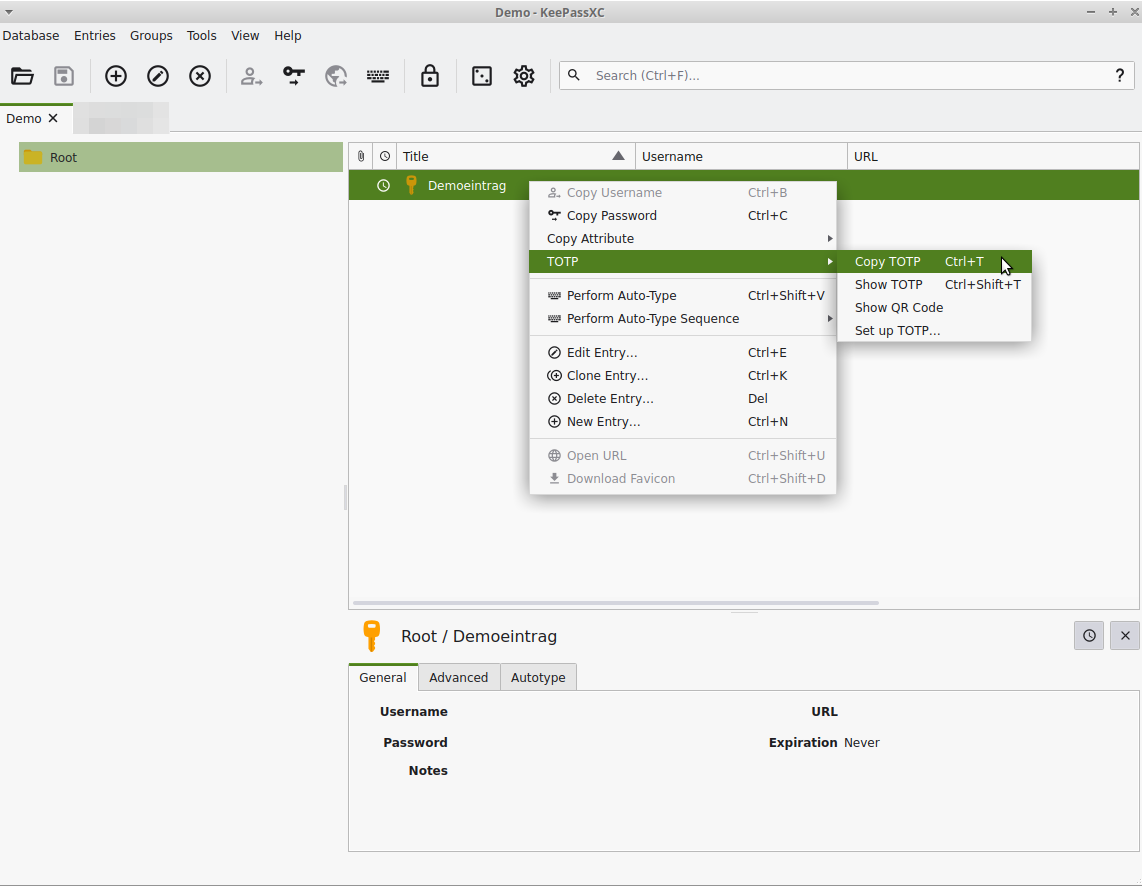Open settings with the gear icon
The height and width of the screenshot is (886, 1142).
(x=524, y=76)
